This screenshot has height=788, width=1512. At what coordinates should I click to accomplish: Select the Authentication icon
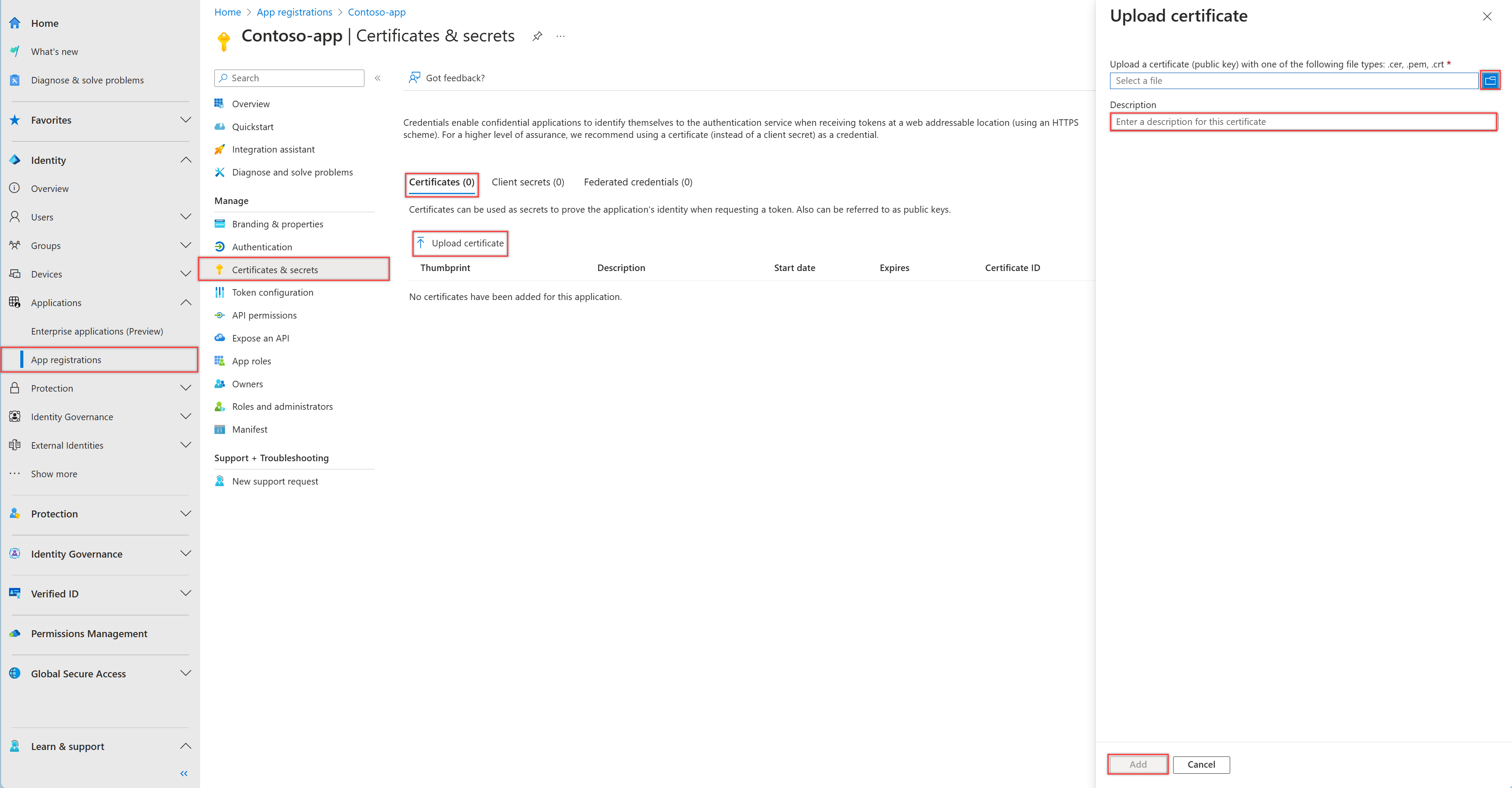click(220, 247)
